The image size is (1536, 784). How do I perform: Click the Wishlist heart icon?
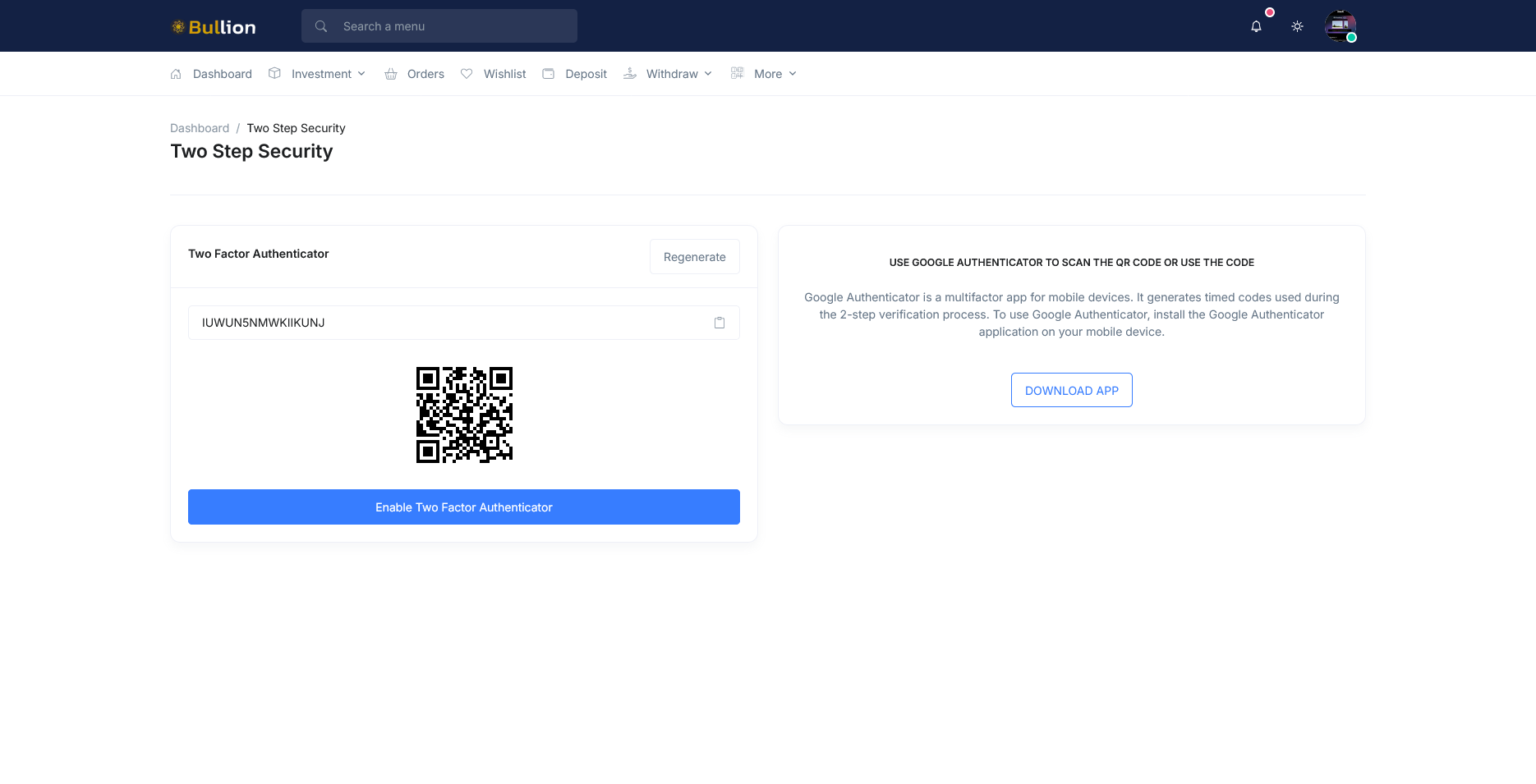click(x=467, y=74)
